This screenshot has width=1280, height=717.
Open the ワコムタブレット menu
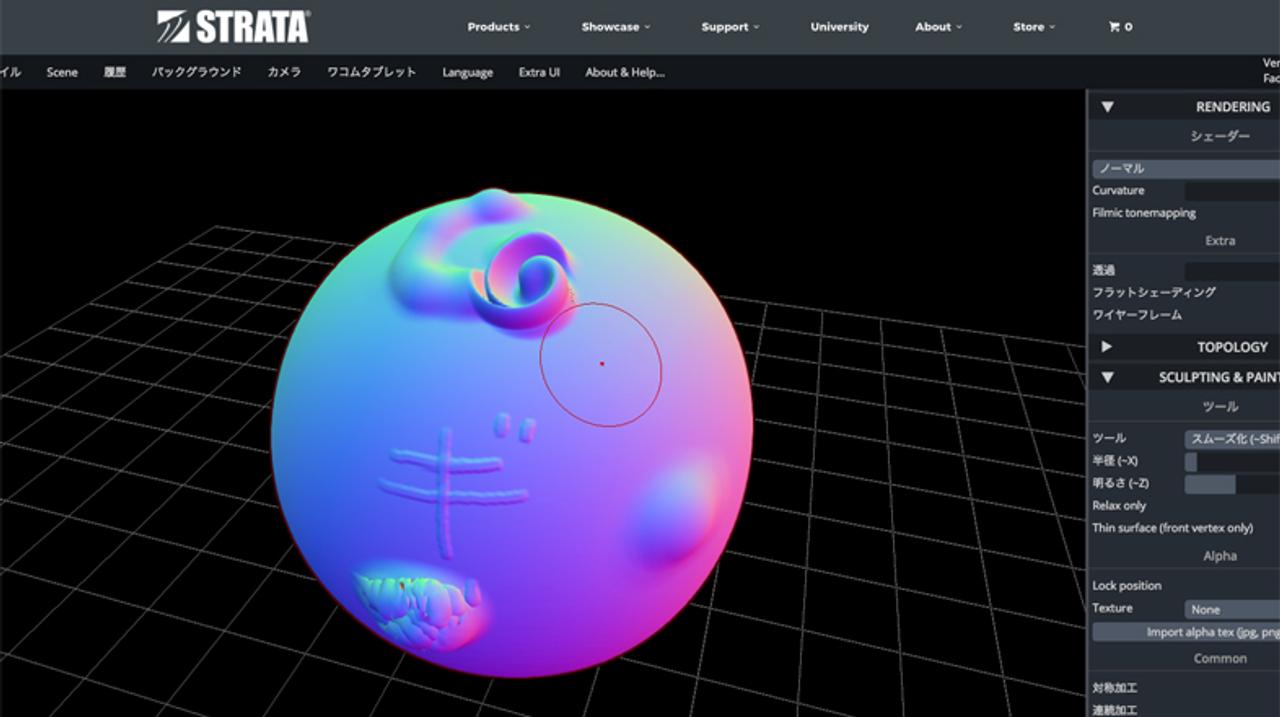pyautogui.click(x=371, y=72)
